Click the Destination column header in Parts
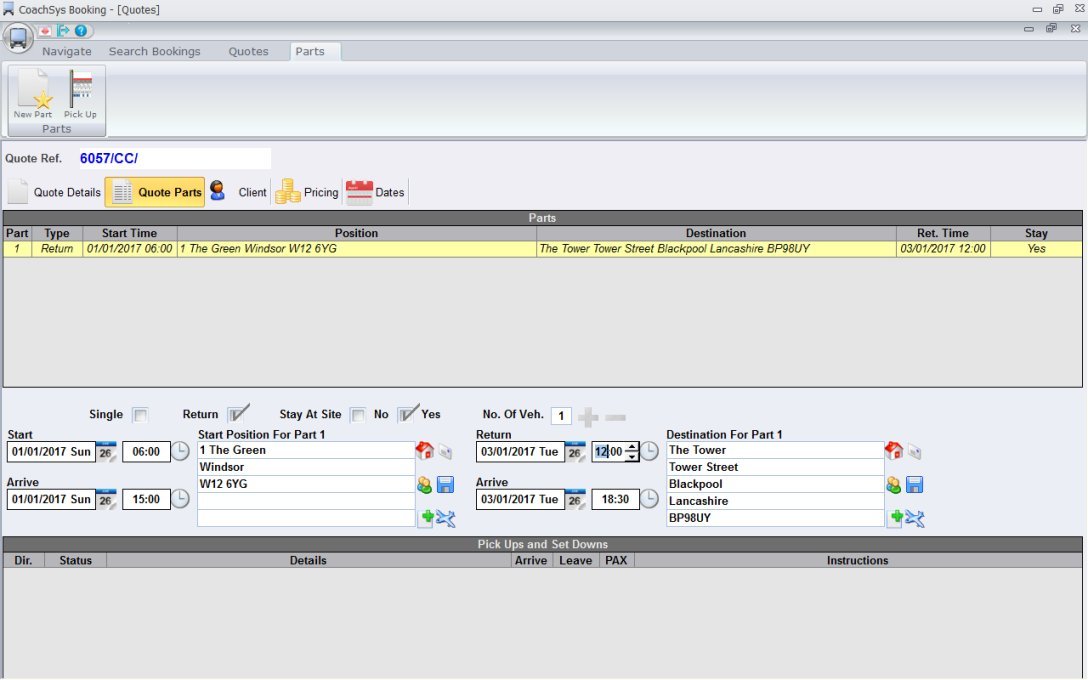 [716, 233]
